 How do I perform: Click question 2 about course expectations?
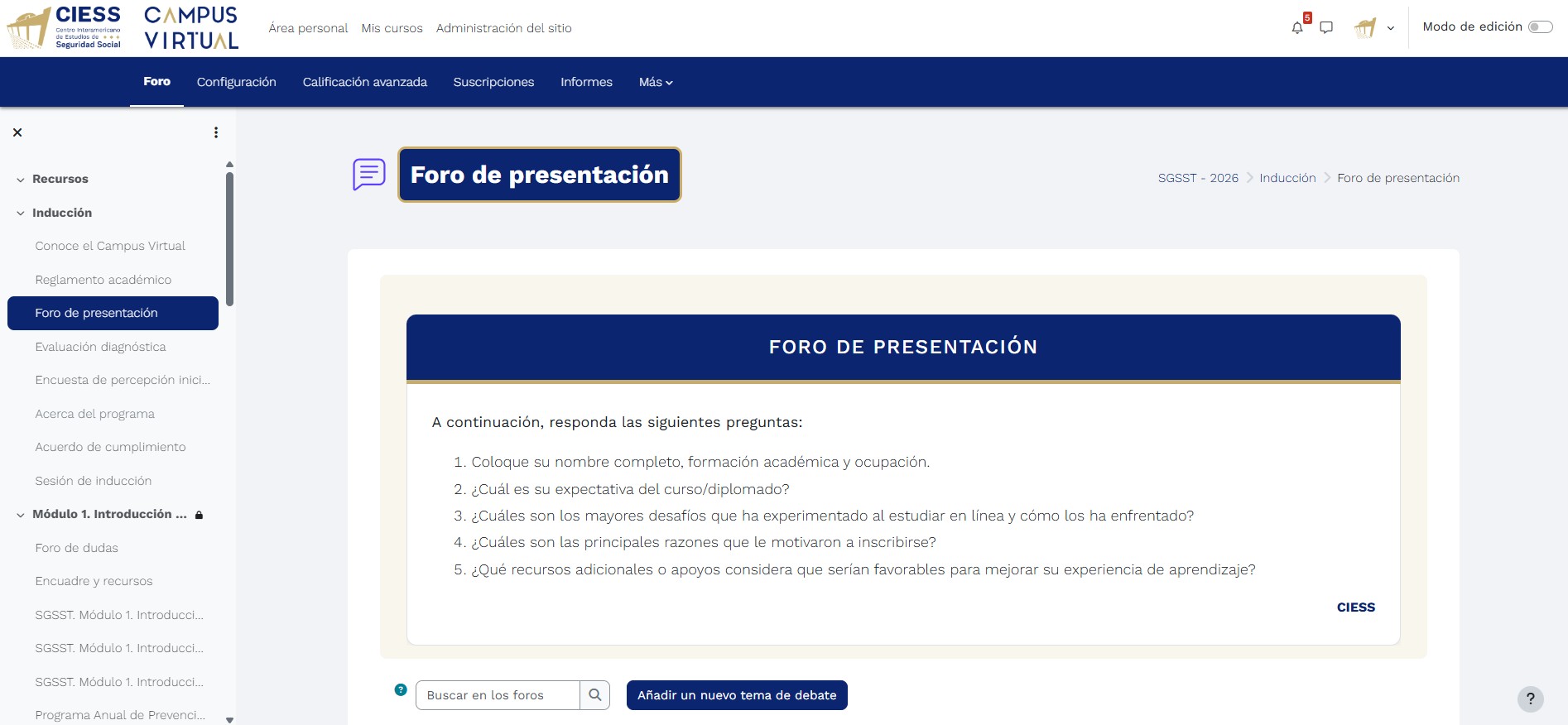(x=630, y=489)
